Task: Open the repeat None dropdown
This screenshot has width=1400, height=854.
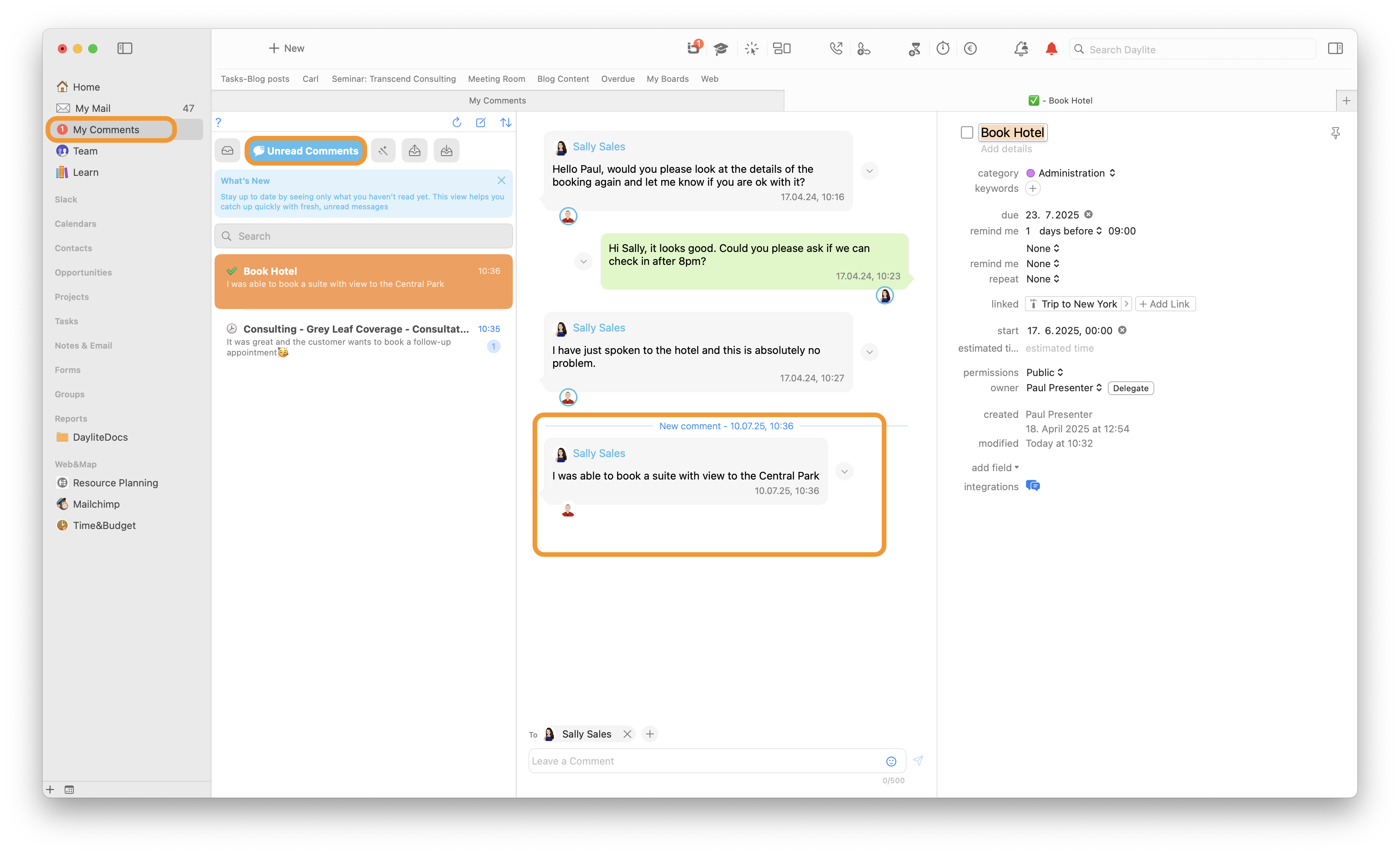Action: [x=1042, y=279]
